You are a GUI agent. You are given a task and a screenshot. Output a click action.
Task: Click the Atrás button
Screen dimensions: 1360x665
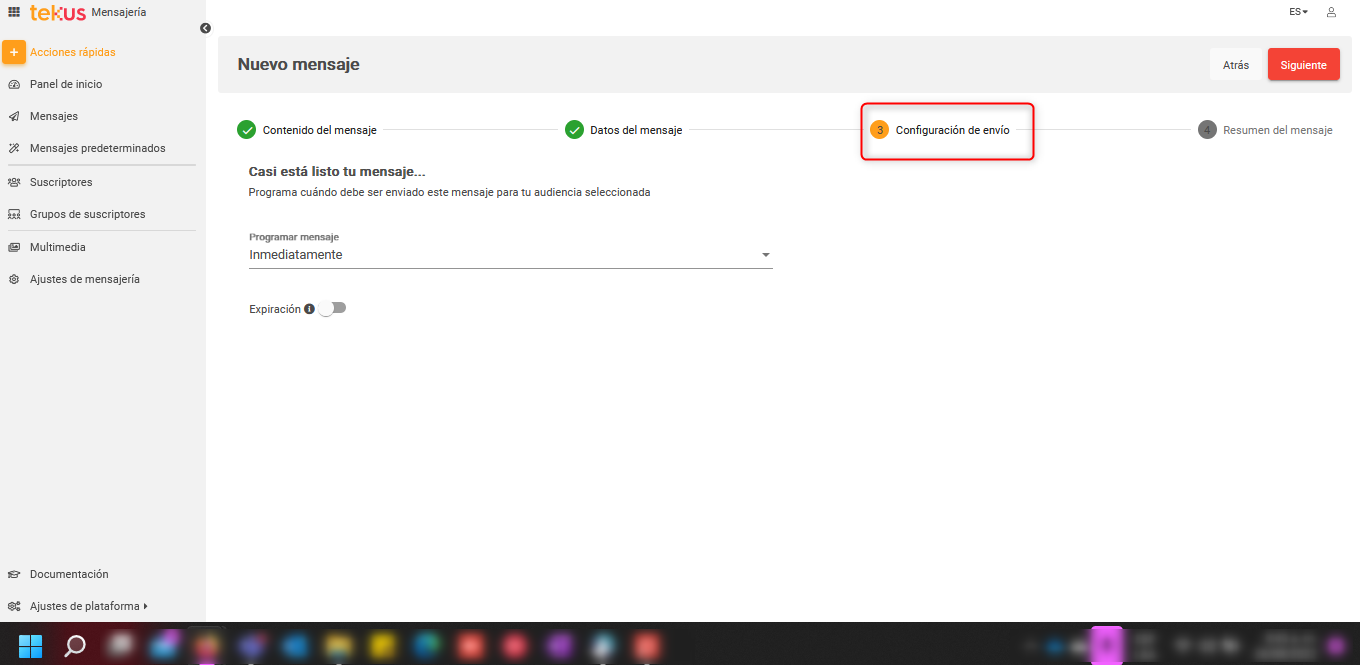click(x=1236, y=65)
